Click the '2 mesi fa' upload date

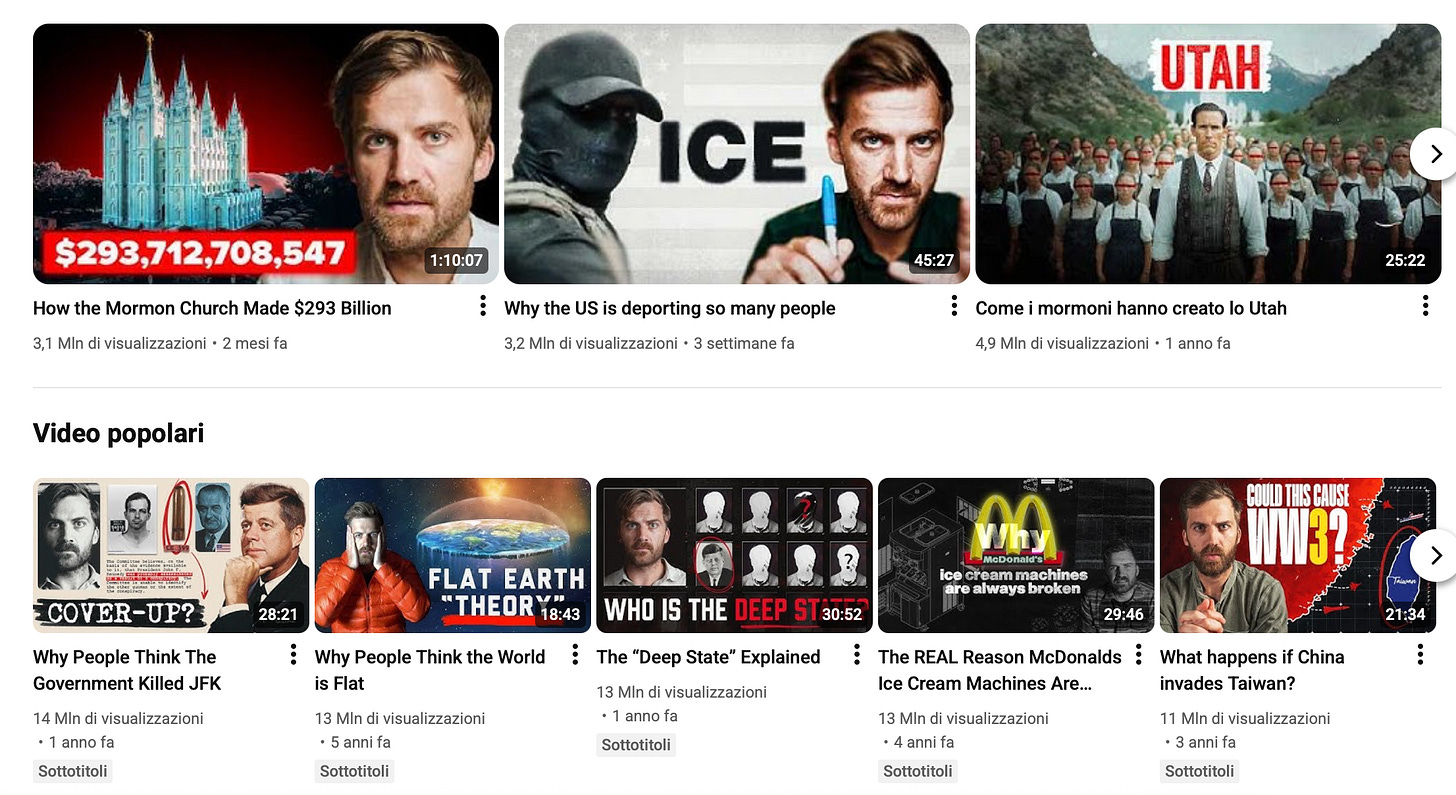click(255, 343)
